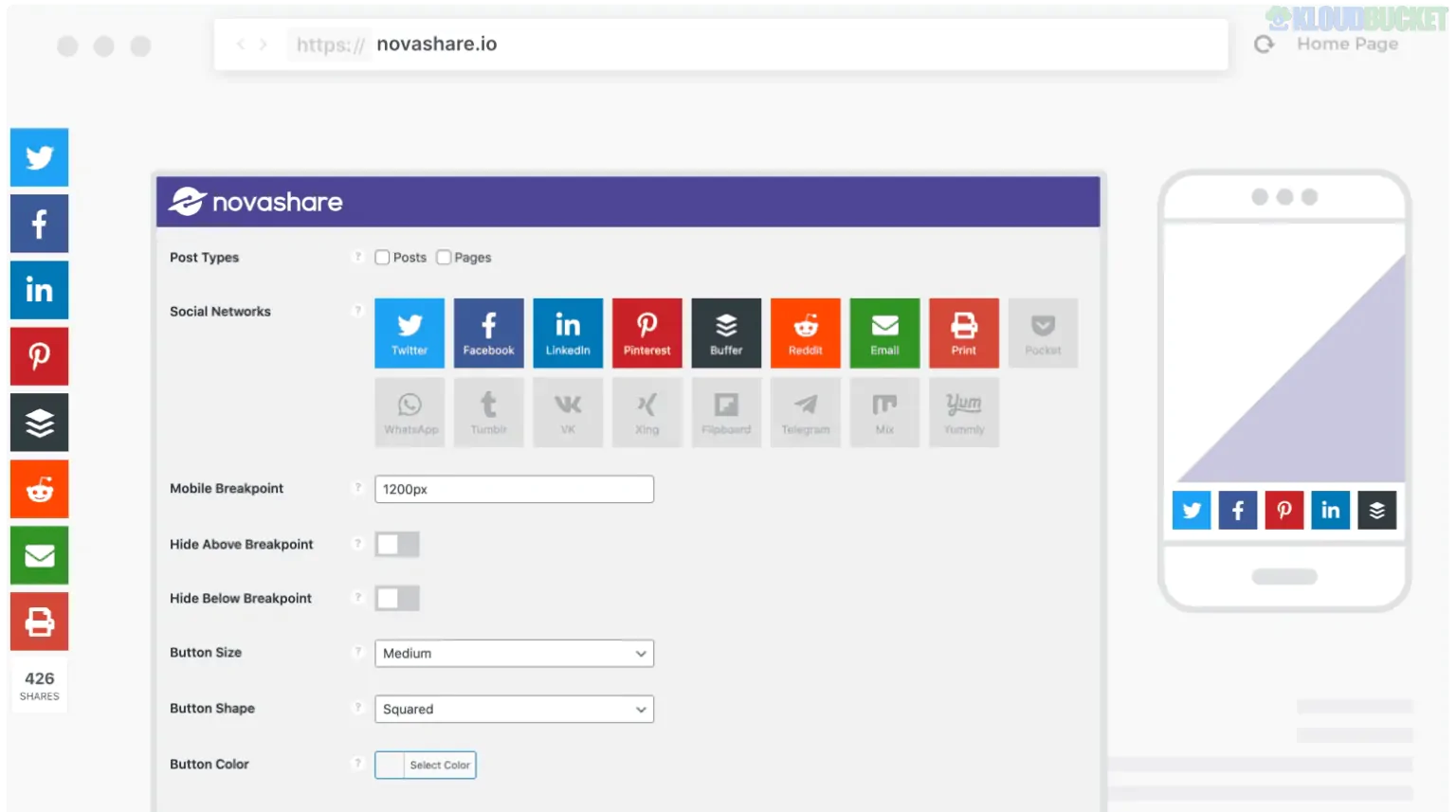Open the Button Size dropdown
Viewport: 1456px width, 812px height.
point(514,654)
